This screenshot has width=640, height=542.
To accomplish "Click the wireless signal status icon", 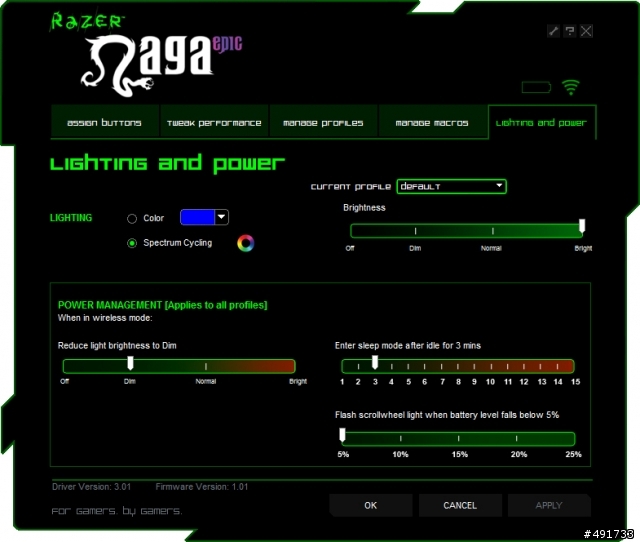I will click(x=571, y=87).
